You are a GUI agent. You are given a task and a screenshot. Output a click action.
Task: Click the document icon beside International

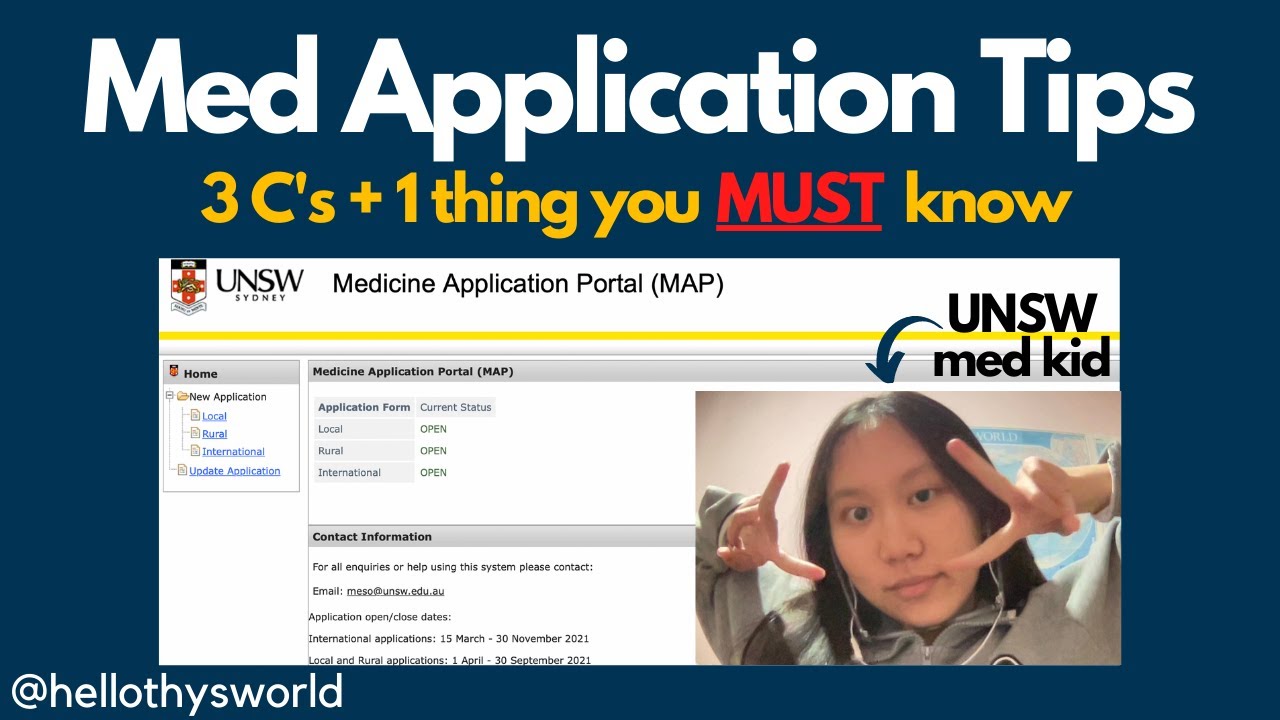tap(195, 451)
